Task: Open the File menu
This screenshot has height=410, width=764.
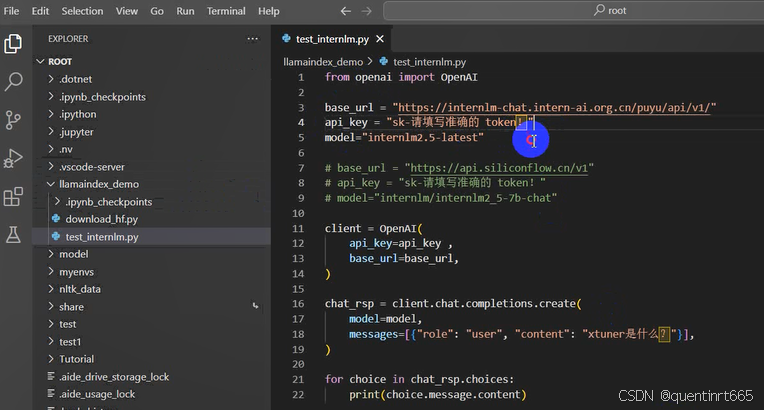Action: [x=11, y=11]
